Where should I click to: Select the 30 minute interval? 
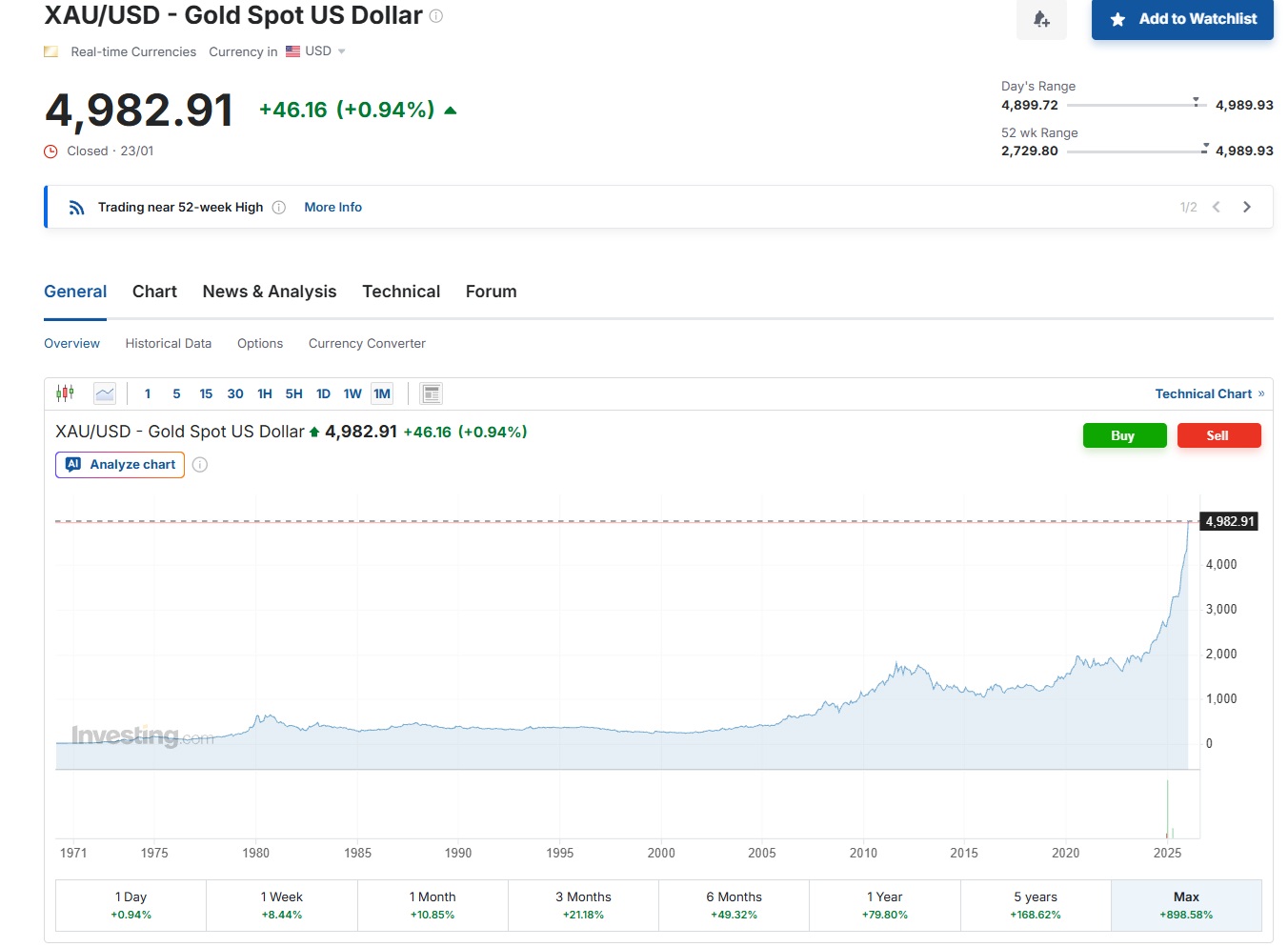tap(235, 393)
